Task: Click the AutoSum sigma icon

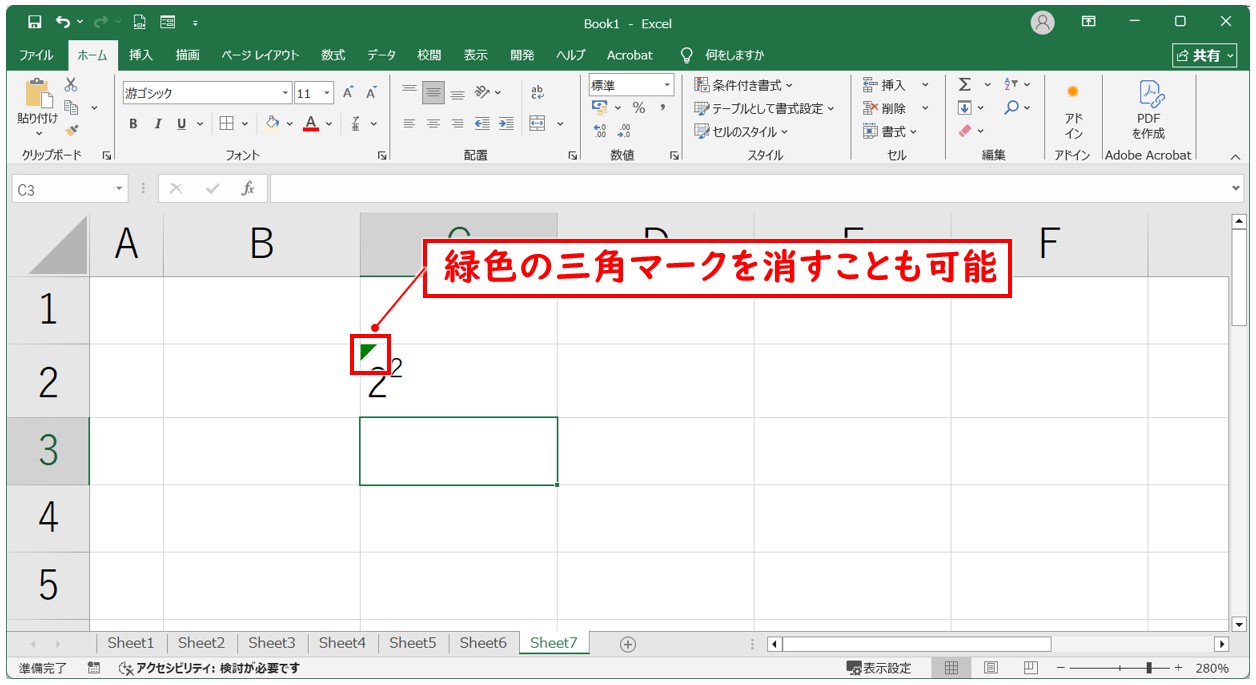Action: (x=965, y=85)
